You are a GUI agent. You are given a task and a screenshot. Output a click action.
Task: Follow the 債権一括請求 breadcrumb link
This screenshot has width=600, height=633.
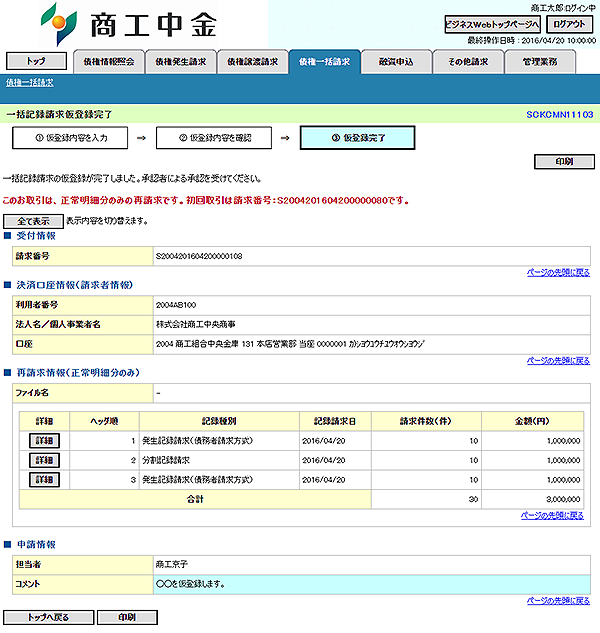tap(30, 83)
